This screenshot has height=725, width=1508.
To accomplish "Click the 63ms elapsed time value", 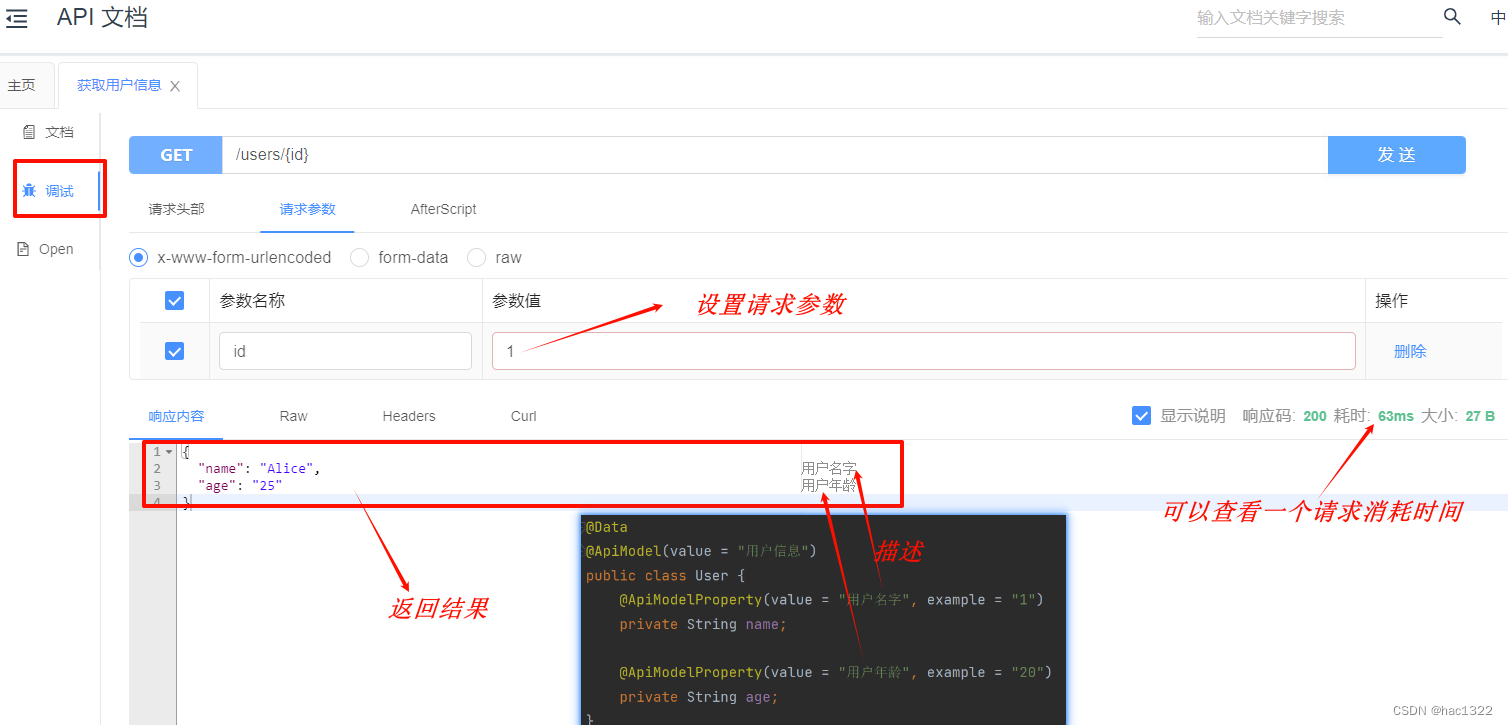I will tap(1396, 416).
